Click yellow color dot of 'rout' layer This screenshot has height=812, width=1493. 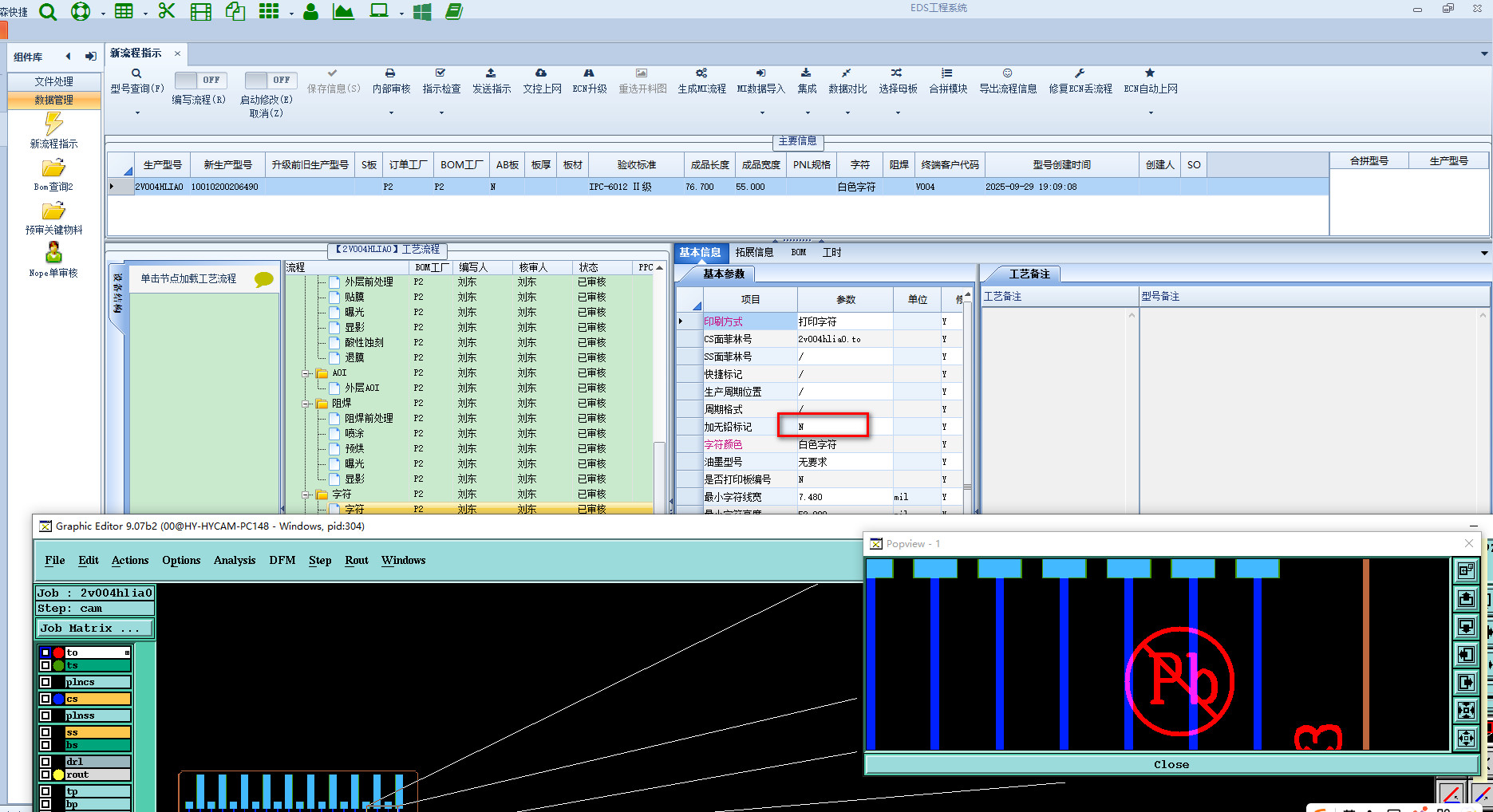[x=58, y=775]
